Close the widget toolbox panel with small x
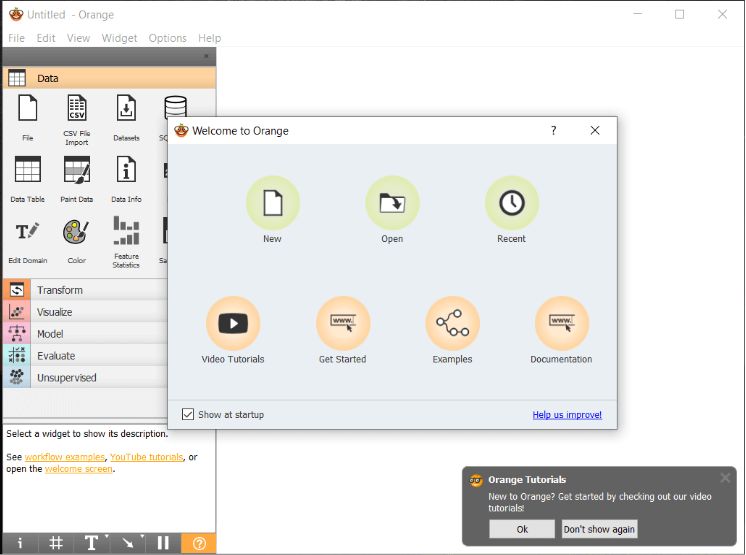The height and width of the screenshot is (555, 746). click(x=206, y=56)
